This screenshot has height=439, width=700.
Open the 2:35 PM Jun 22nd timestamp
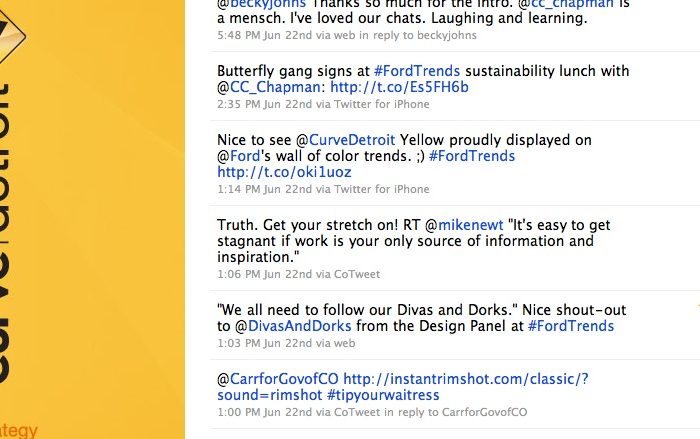pyautogui.click(x=264, y=104)
